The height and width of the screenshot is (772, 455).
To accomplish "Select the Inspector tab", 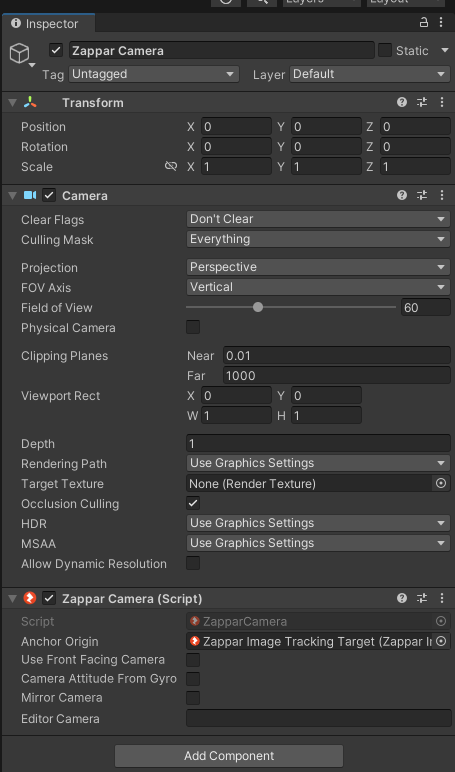I will [x=48, y=23].
